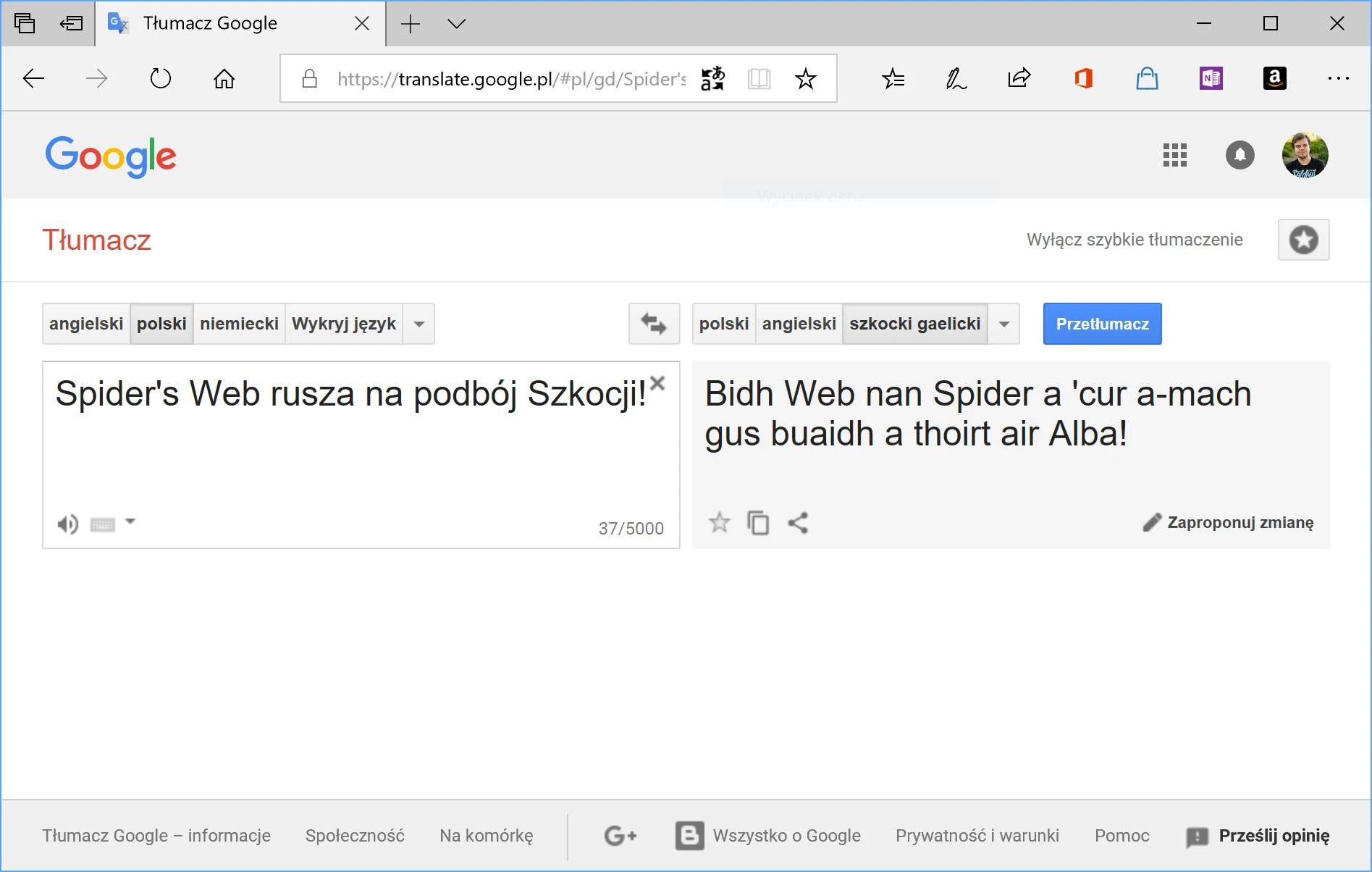The width and height of the screenshot is (1372, 872).
Task: Select niemiecki as source language
Action: (x=239, y=324)
